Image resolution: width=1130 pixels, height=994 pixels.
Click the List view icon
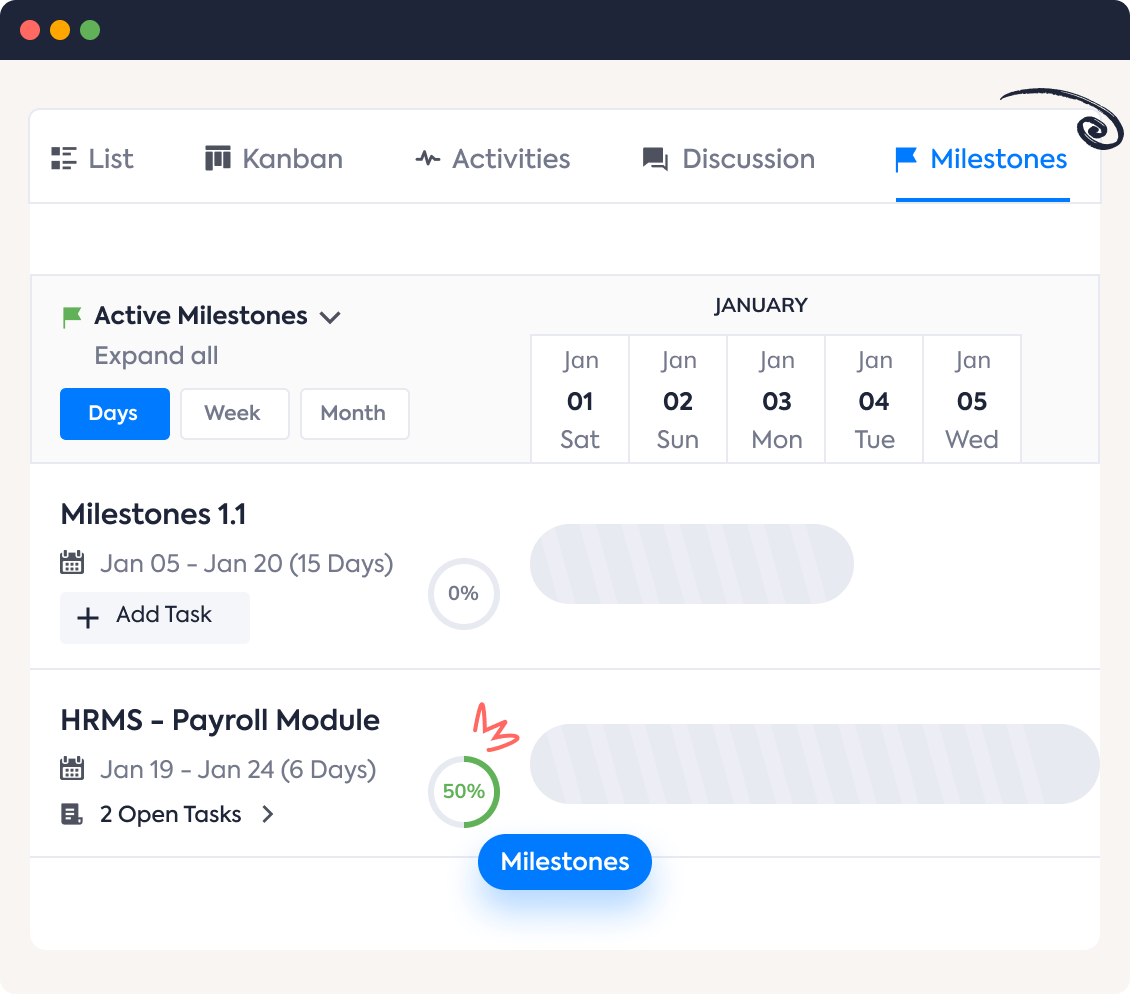(x=61, y=158)
